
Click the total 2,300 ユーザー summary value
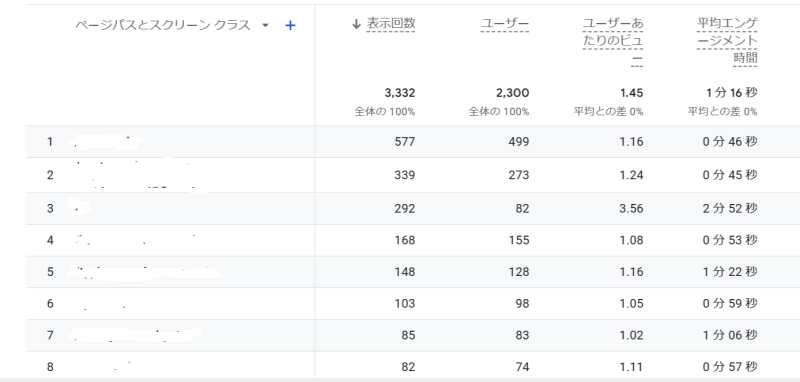click(514, 93)
